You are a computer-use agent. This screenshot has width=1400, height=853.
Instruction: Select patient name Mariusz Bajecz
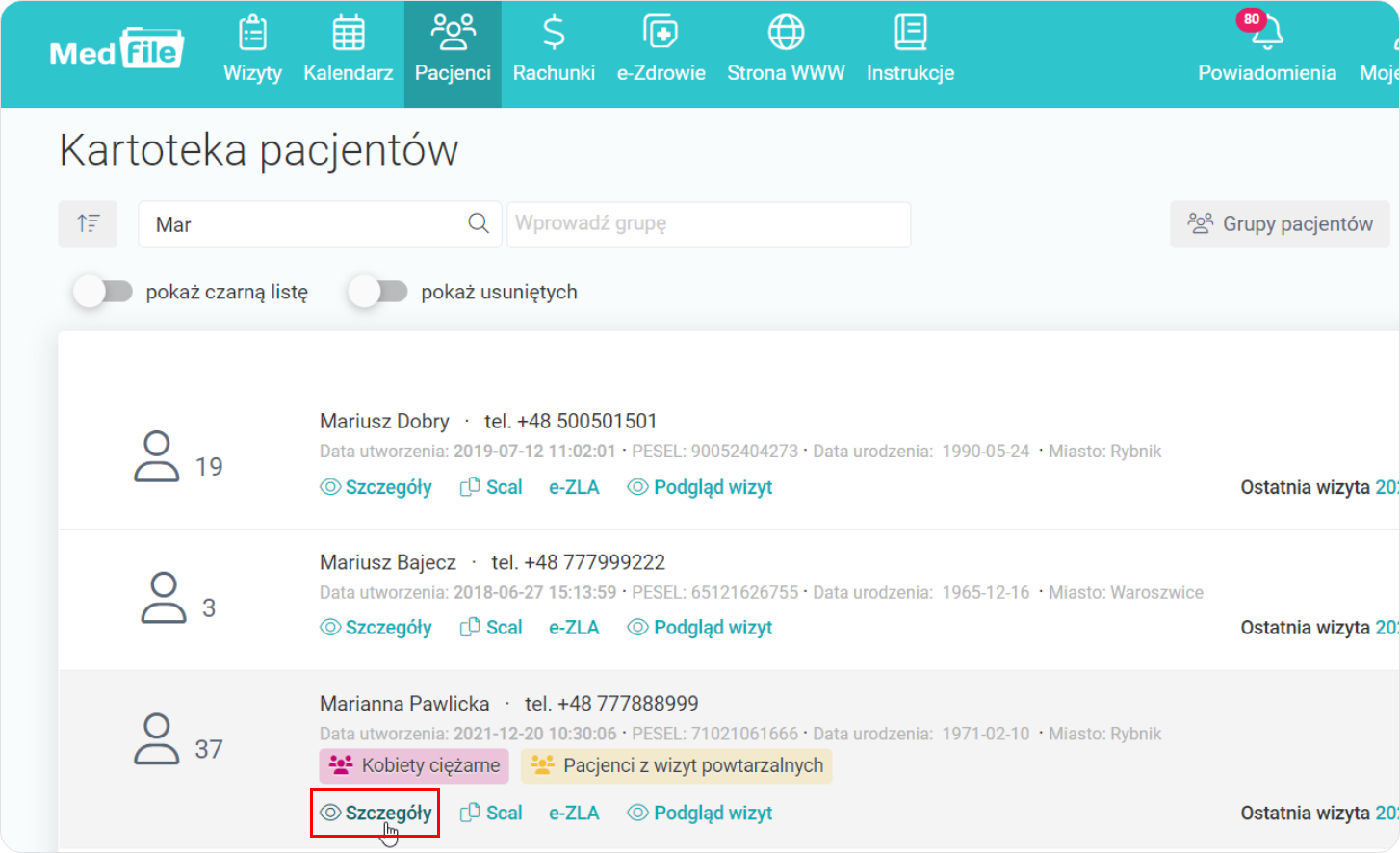point(388,562)
